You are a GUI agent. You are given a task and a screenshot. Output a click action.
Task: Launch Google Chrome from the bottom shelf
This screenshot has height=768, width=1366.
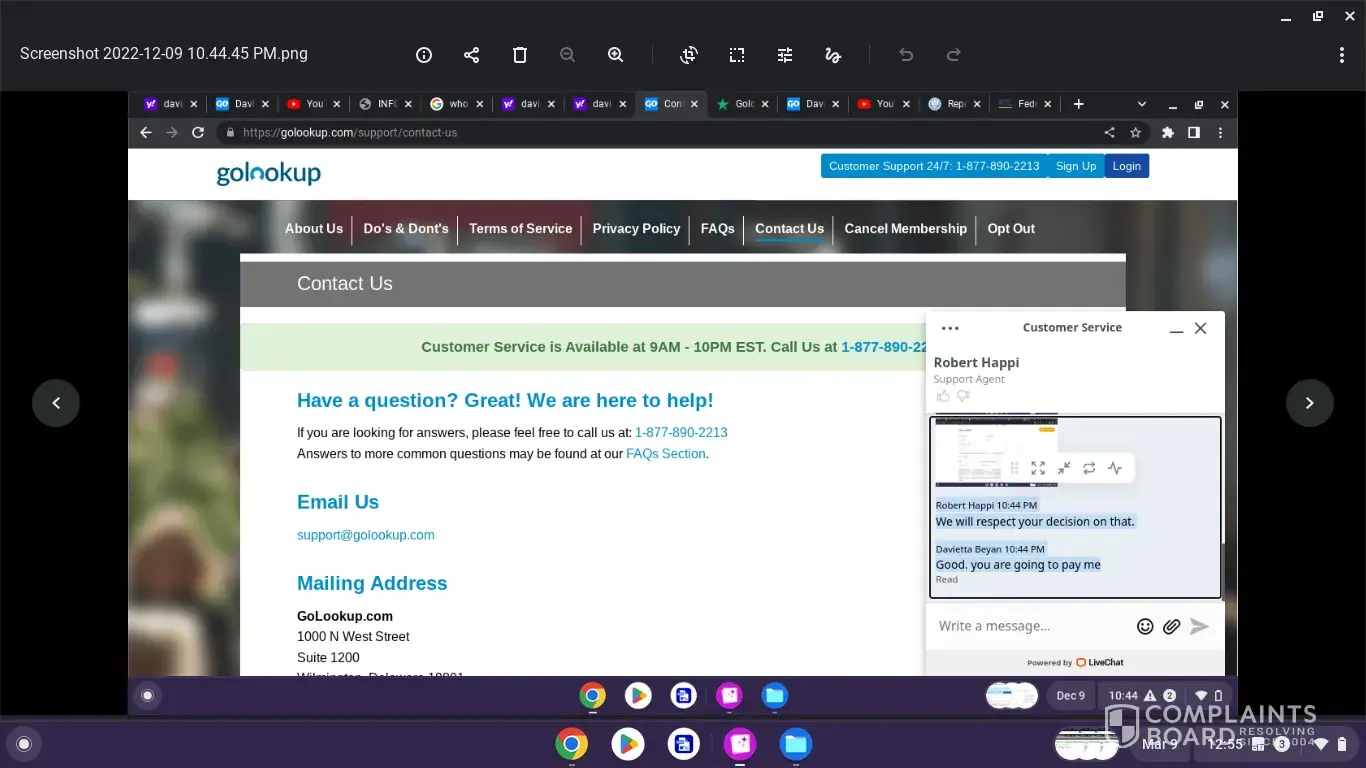[x=572, y=744]
